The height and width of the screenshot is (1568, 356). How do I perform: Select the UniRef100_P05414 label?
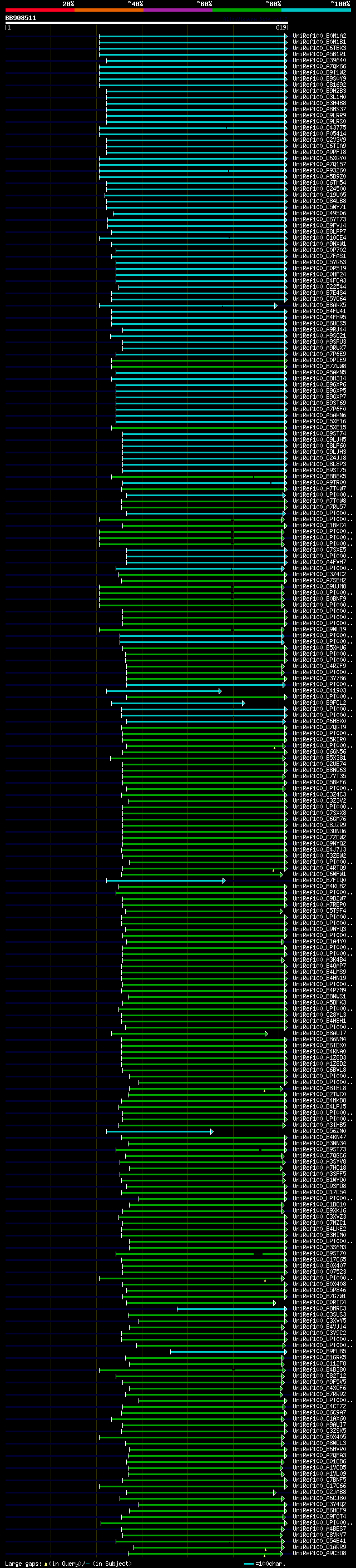pyautogui.click(x=319, y=134)
